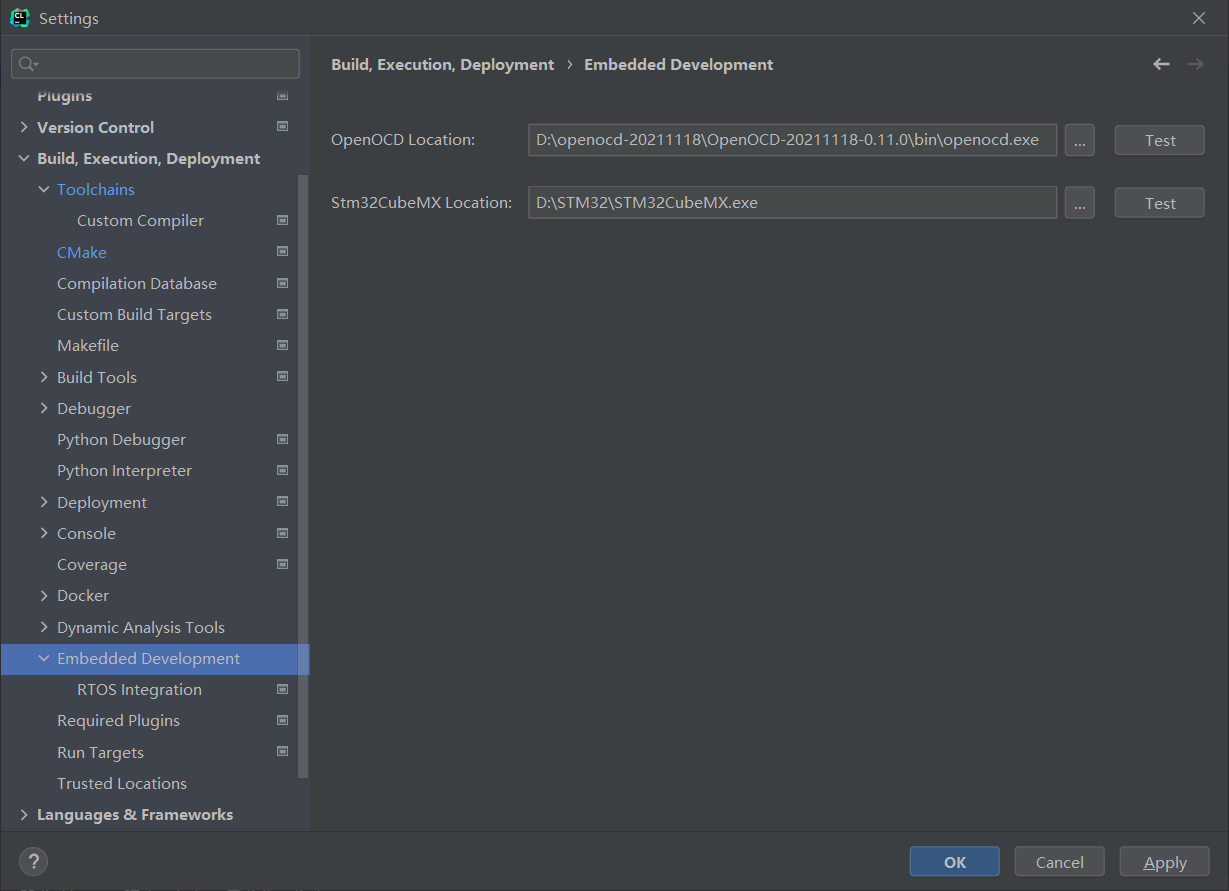Click the navigate forward arrow

tap(1195, 64)
